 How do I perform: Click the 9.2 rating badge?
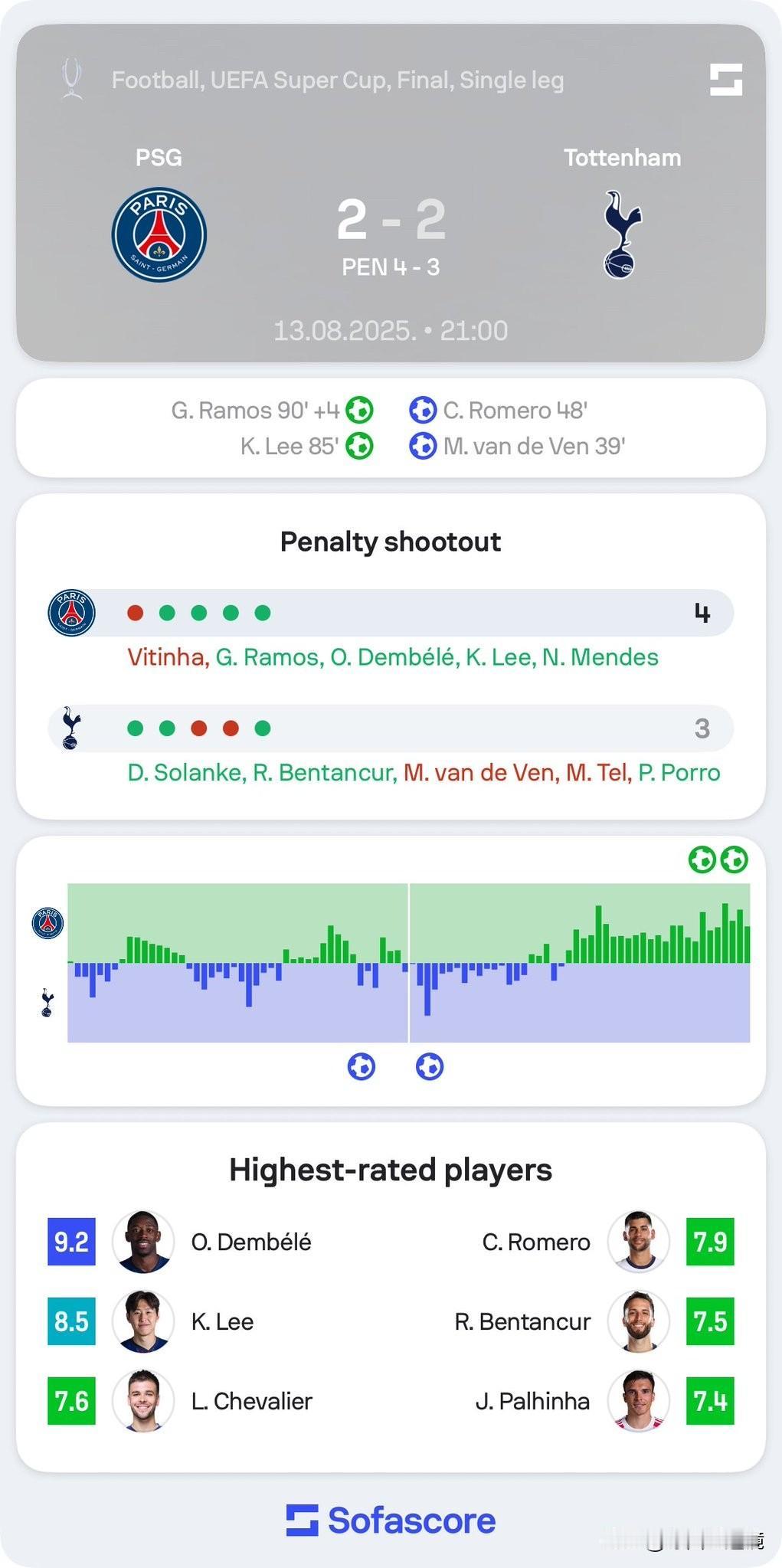[71, 1242]
